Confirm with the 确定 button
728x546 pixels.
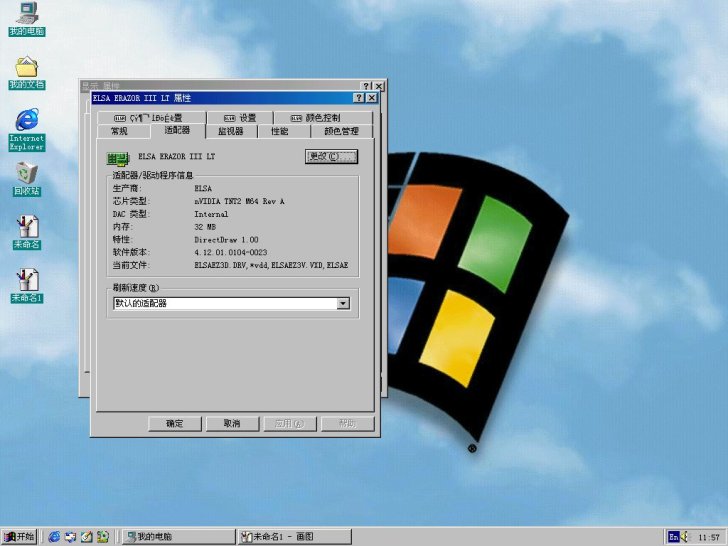point(175,423)
